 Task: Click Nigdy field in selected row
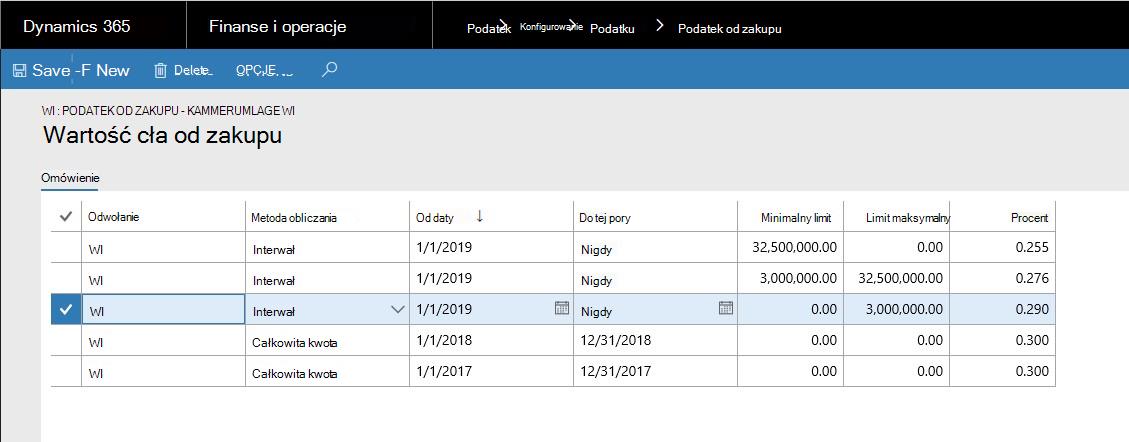click(x=595, y=312)
